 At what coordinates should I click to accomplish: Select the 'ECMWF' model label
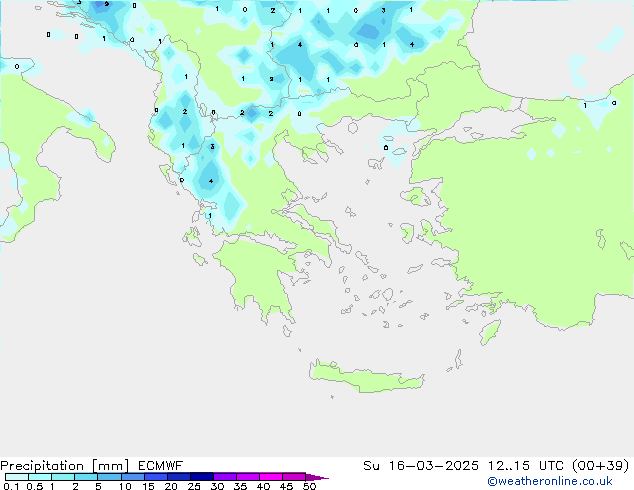tap(160, 466)
